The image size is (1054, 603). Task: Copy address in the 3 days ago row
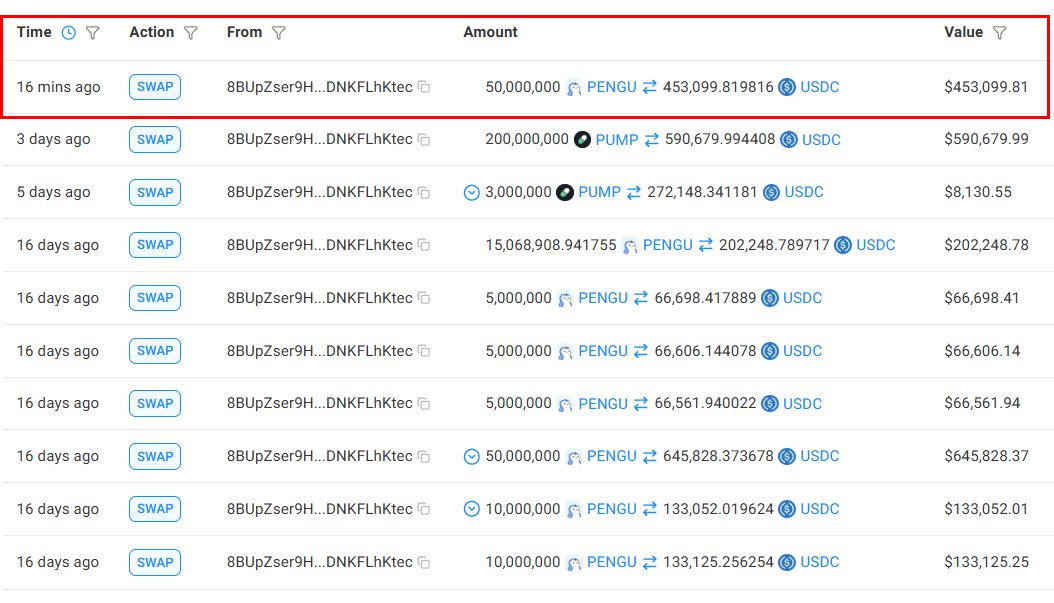[424, 140]
